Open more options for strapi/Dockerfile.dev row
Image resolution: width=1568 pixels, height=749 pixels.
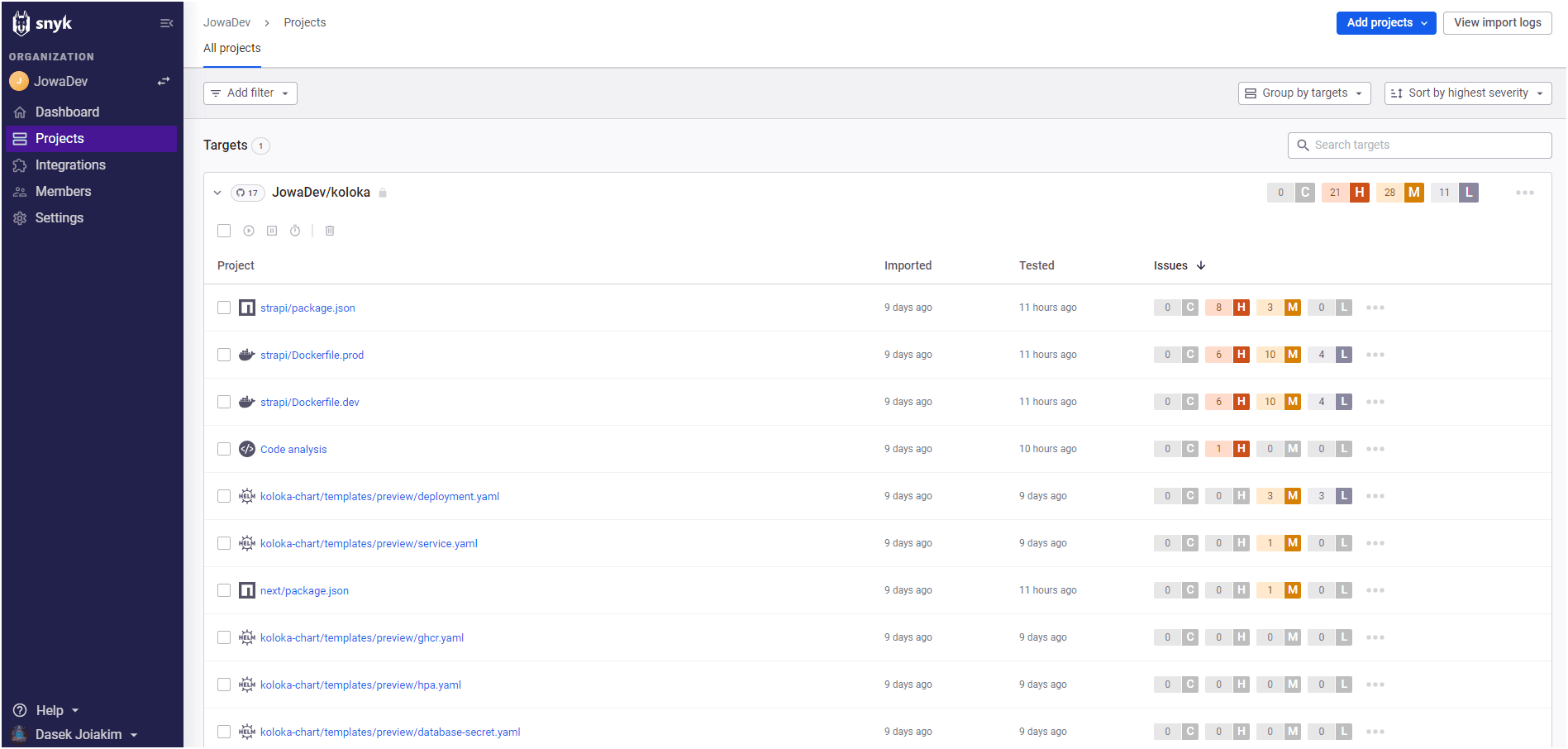pyautogui.click(x=1375, y=402)
